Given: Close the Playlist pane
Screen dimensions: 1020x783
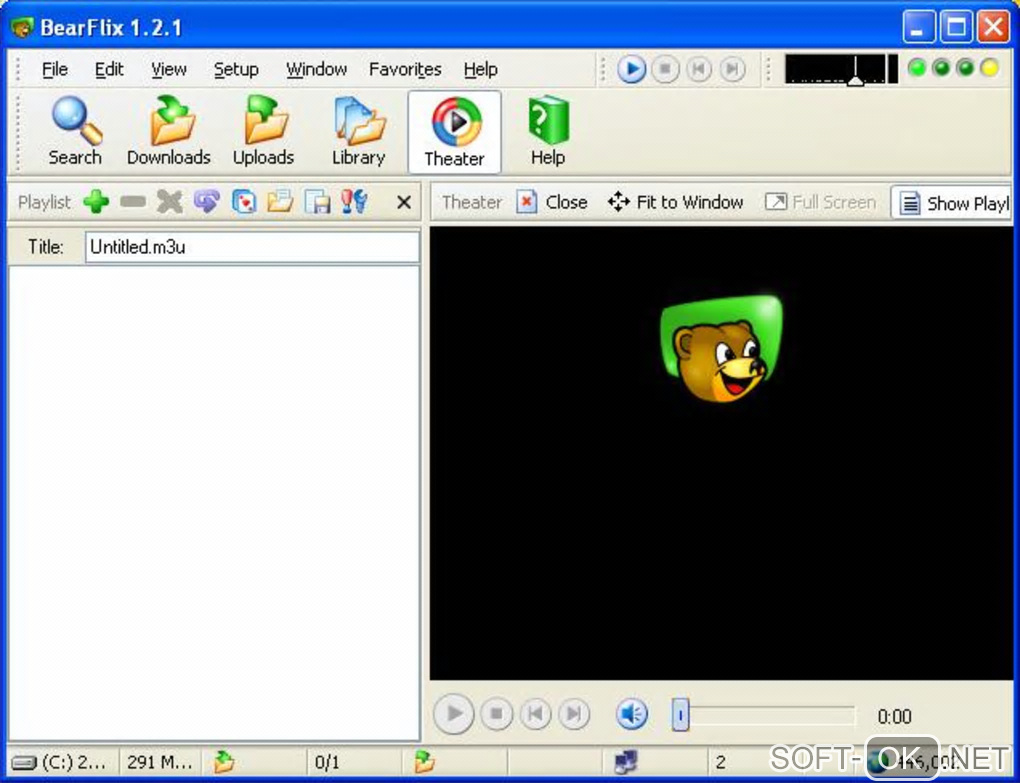Looking at the screenshot, I should 404,203.
